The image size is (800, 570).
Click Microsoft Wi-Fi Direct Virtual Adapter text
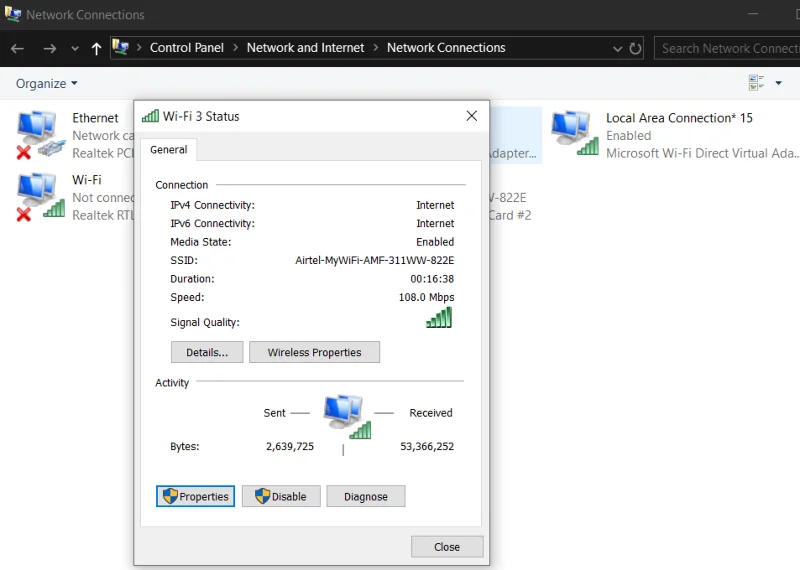[x=702, y=153]
